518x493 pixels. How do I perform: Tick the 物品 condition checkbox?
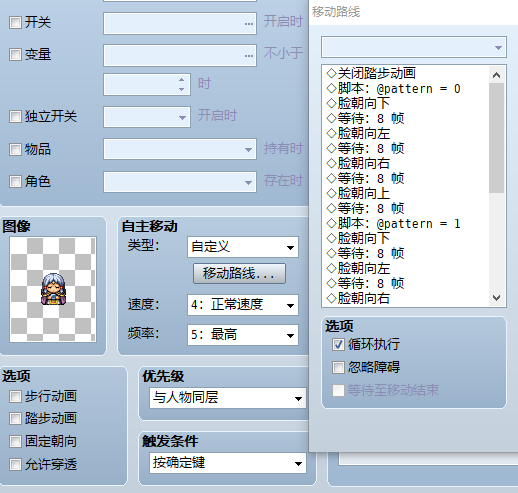pyautogui.click(x=15, y=149)
